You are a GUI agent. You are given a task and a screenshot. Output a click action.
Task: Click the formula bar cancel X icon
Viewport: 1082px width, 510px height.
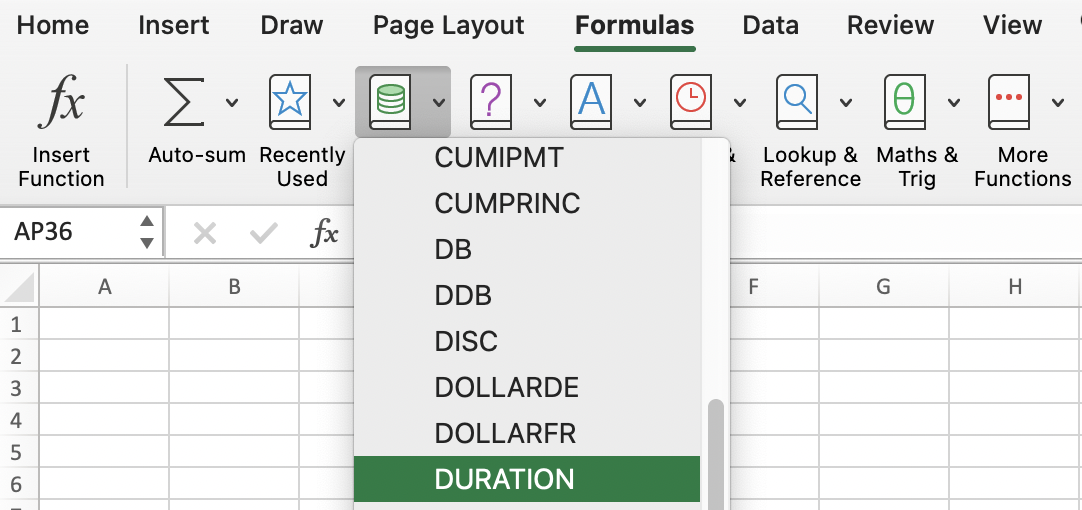pyautogui.click(x=205, y=234)
